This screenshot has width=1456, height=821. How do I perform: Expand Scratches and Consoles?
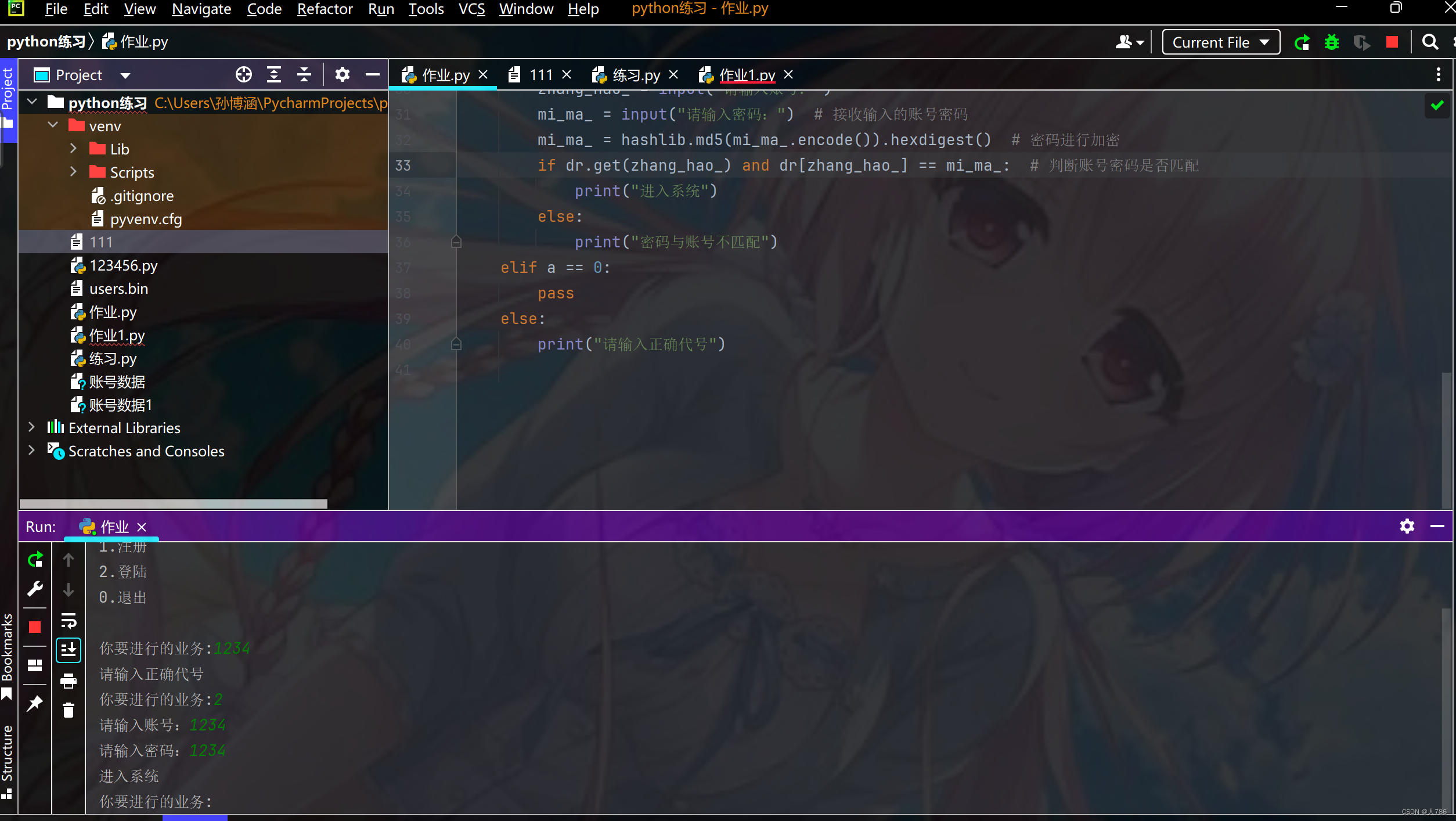point(31,451)
